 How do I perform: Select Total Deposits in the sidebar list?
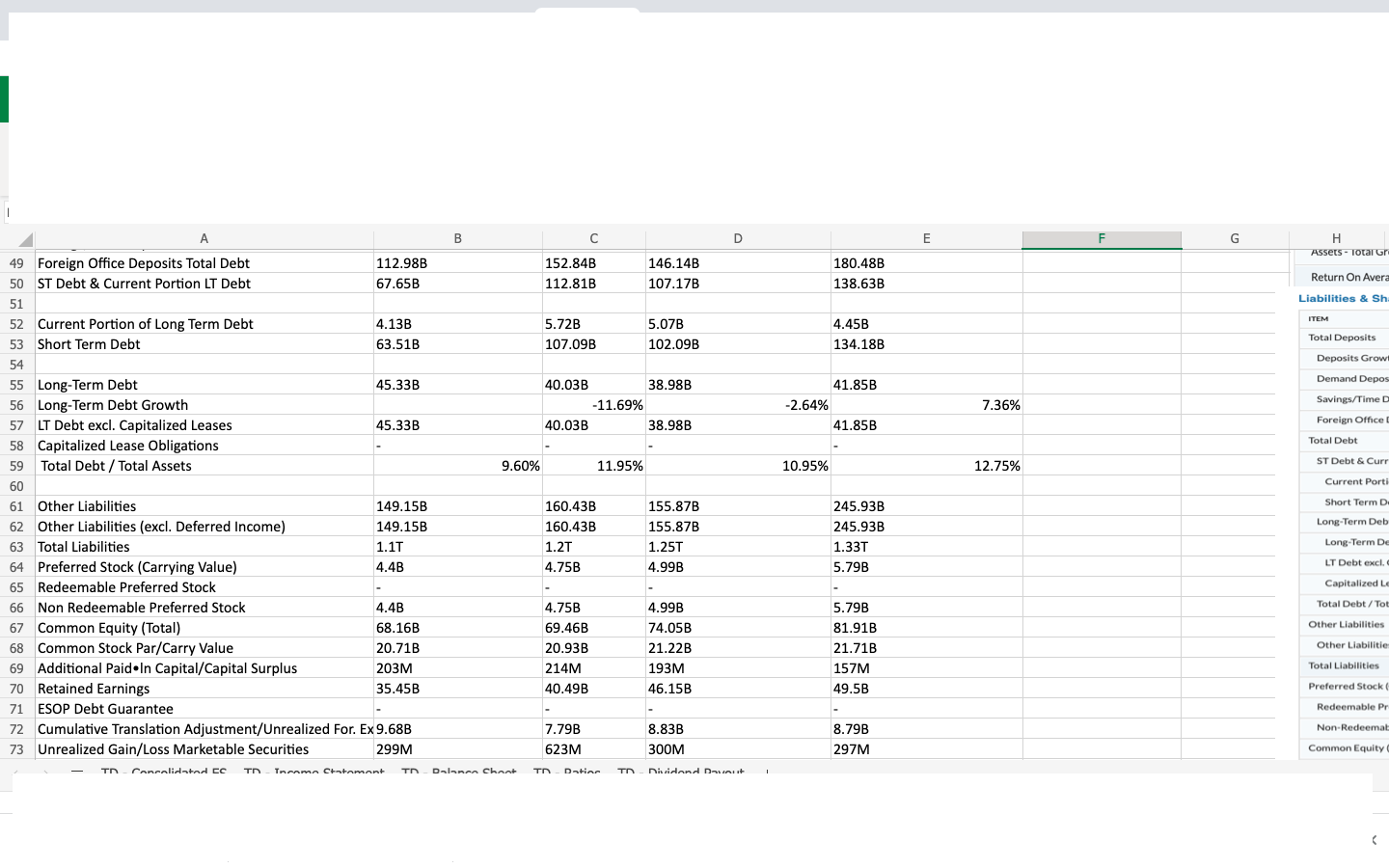(x=1344, y=337)
